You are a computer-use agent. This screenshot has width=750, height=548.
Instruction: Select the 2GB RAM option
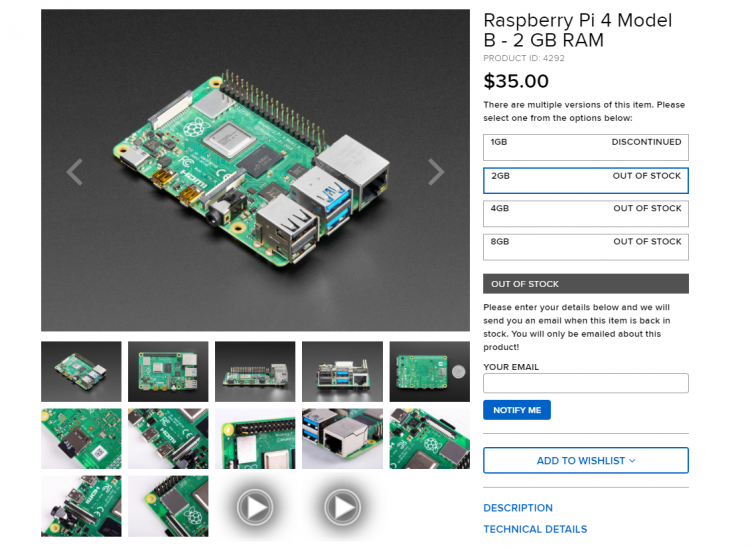tap(585, 180)
